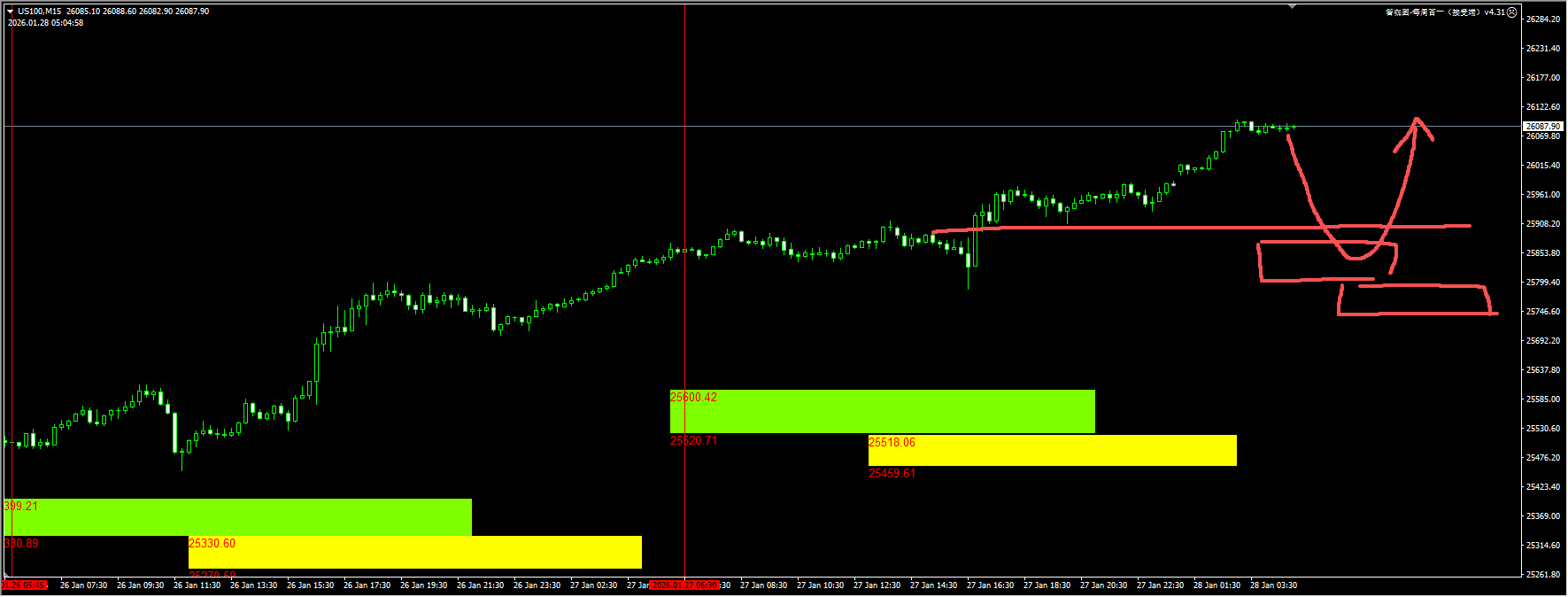Click the gray chart shift triangle marker

[x=1292, y=6]
